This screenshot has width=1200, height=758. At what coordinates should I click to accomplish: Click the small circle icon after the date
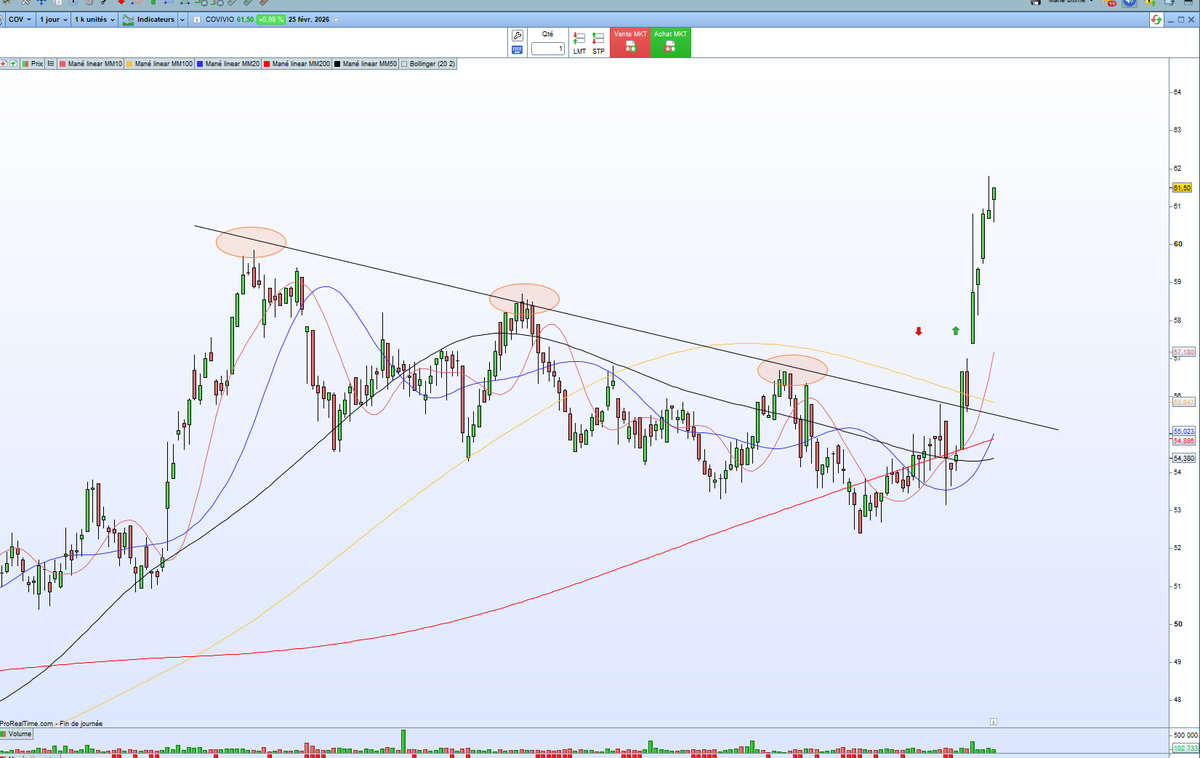click(336, 19)
